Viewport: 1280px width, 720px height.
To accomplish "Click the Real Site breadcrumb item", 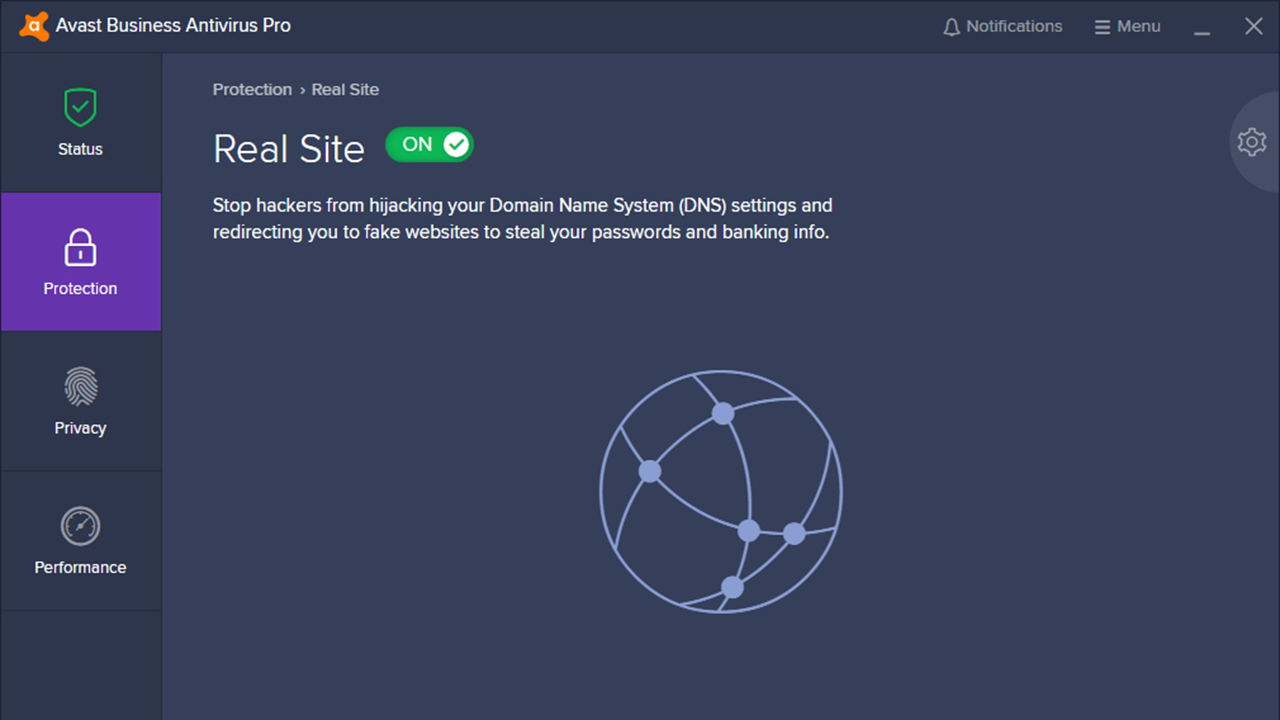I will tap(345, 89).
